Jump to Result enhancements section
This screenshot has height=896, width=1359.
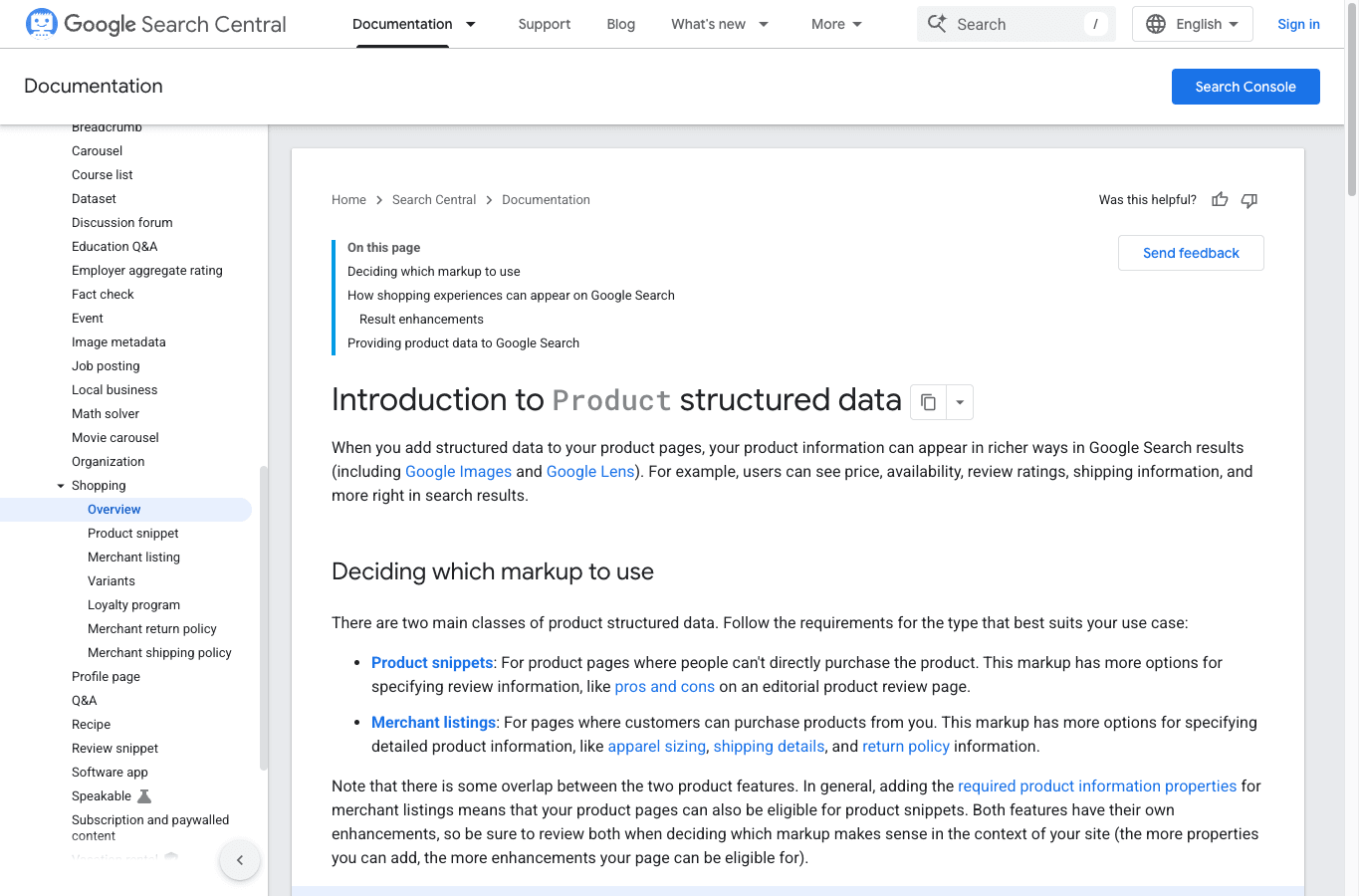pos(421,320)
